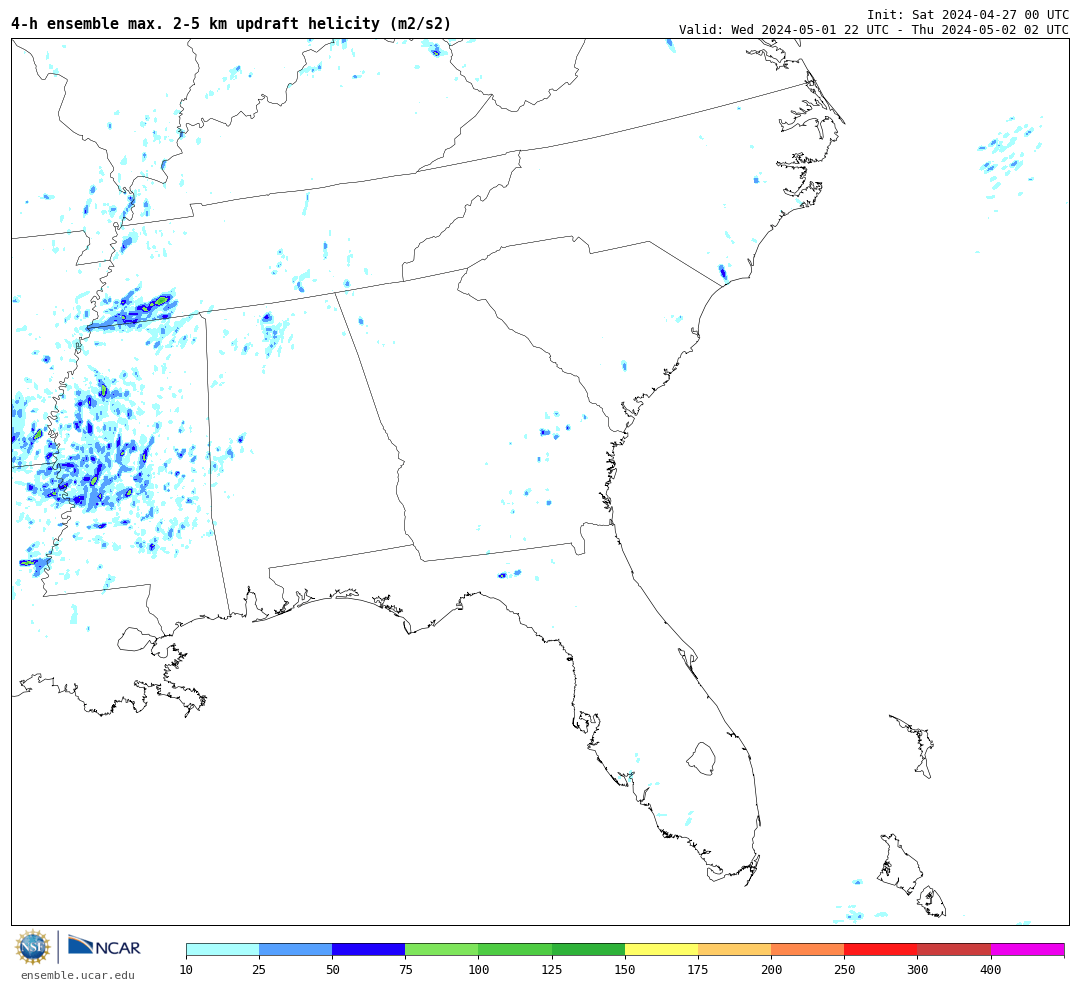Click the colorbar label '175'
The width and height of the screenshot is (1080, 988).
(x=698, y=970)
